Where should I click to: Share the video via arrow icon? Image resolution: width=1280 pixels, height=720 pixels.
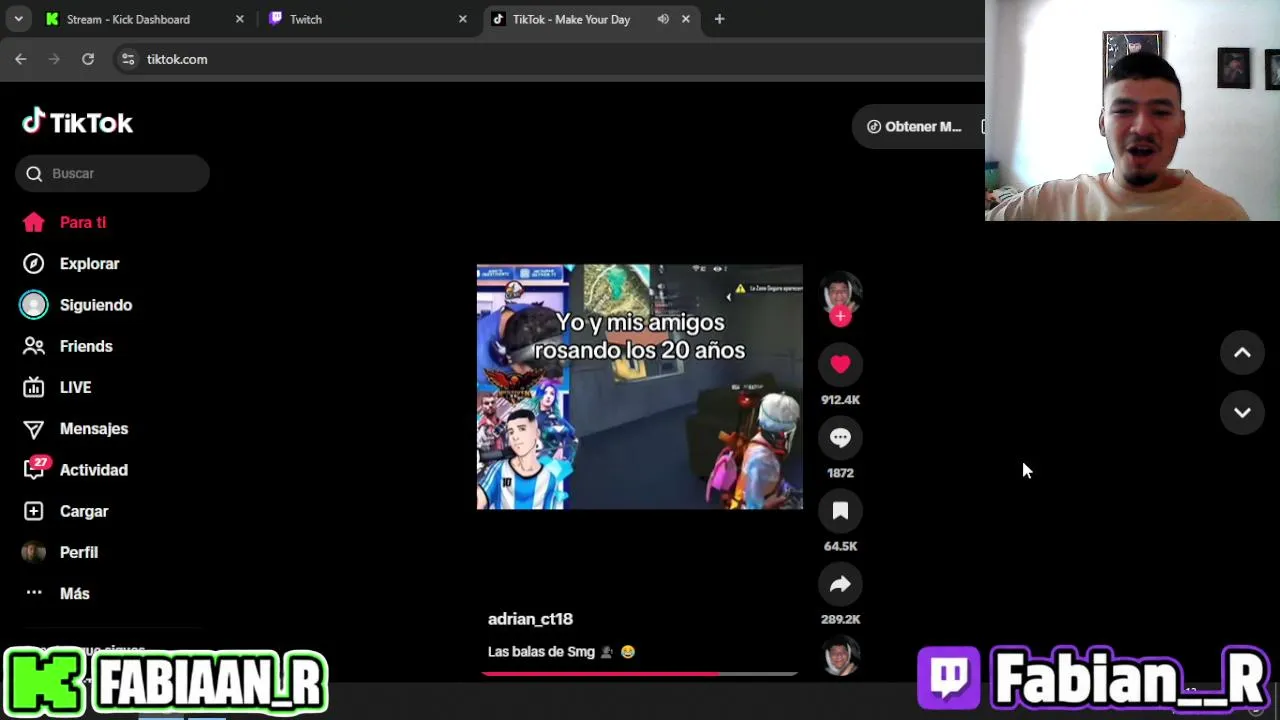click(840, 584)
